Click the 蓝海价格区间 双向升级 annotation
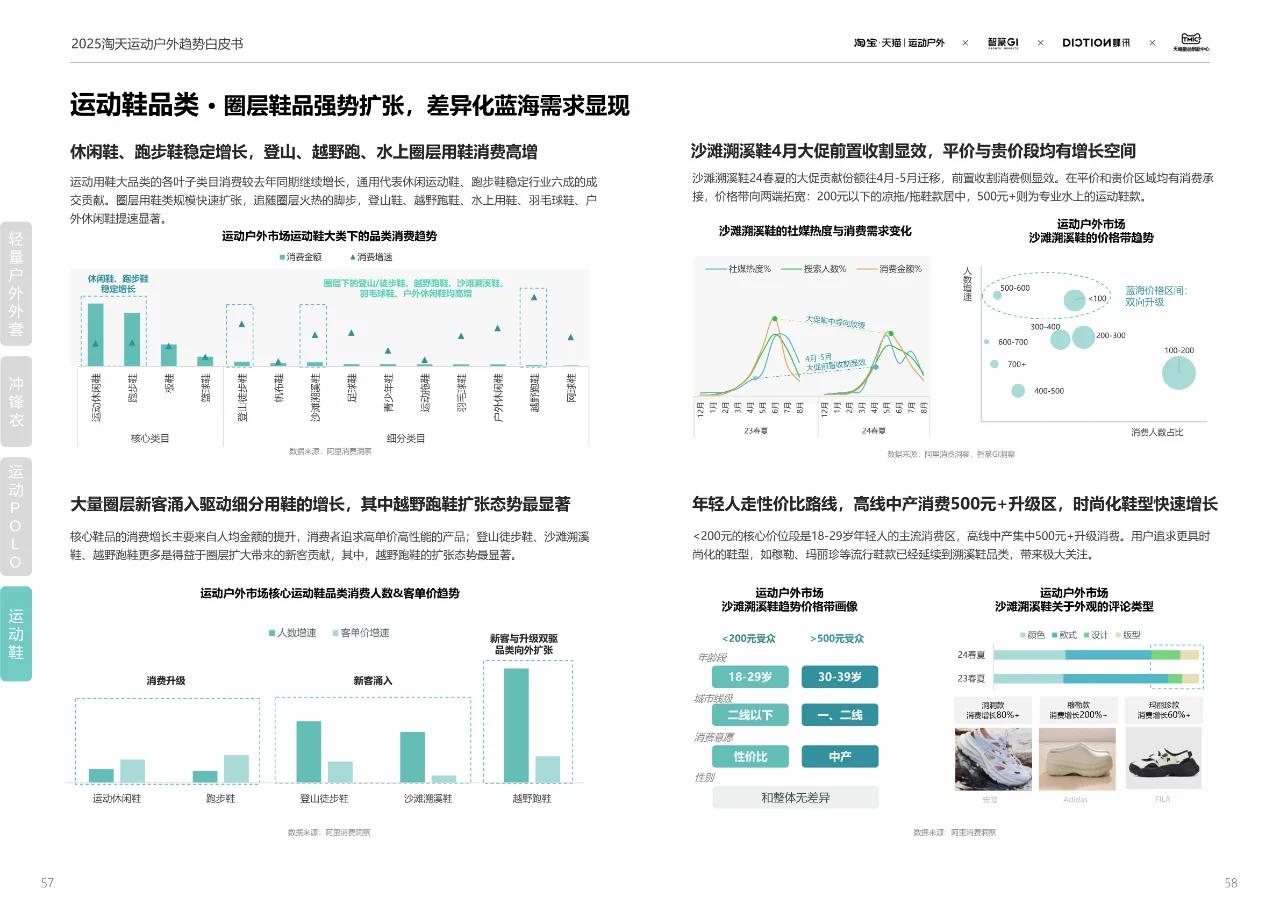Image resolution: width=1280 pixels, height=905 pixels. [1155, 296]
